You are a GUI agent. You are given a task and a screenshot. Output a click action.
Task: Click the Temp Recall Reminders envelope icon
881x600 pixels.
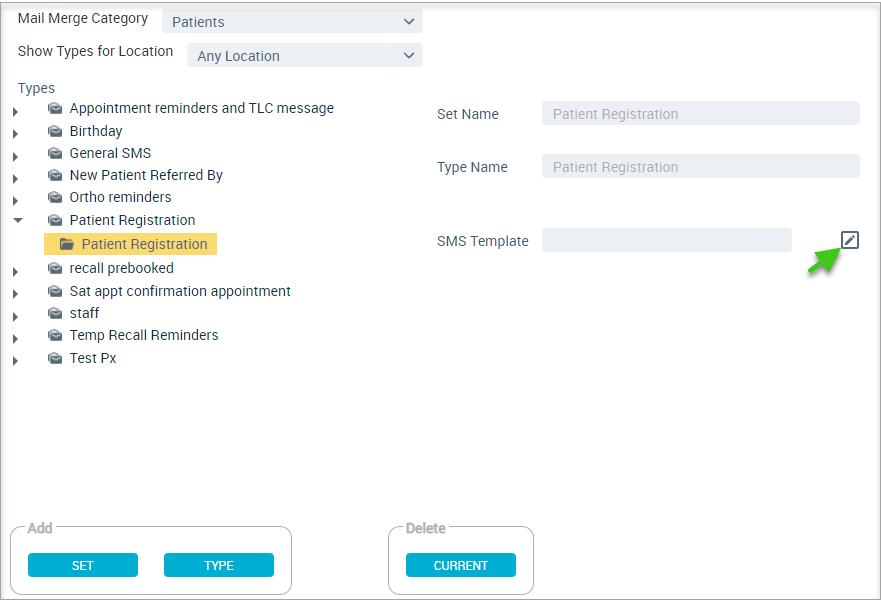55,335
